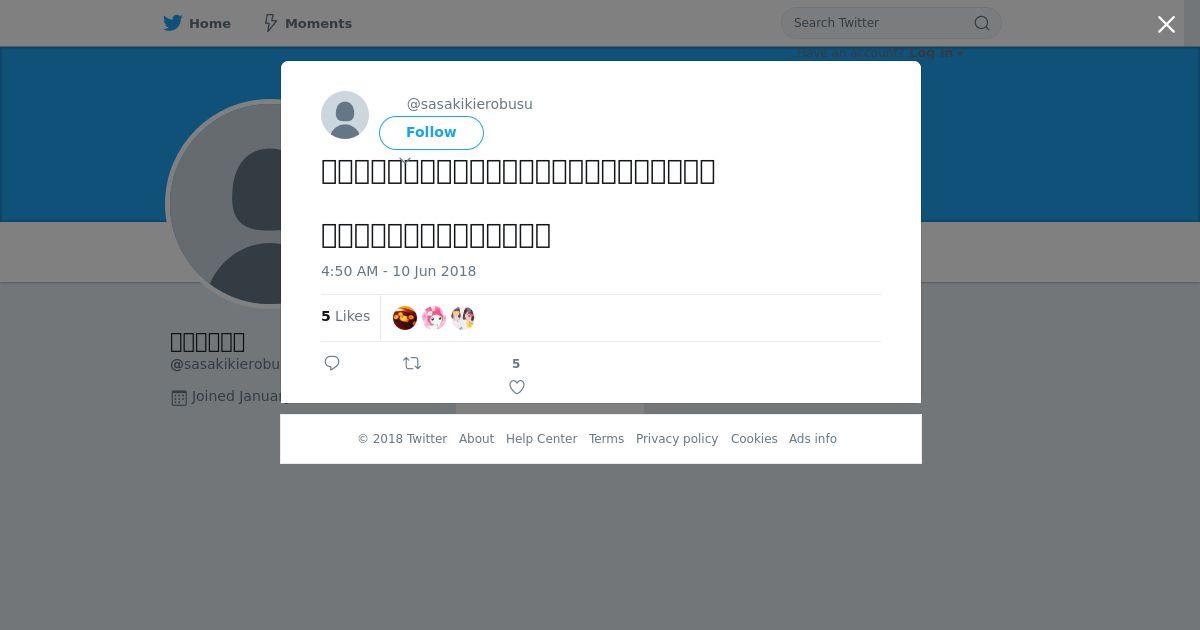The width and height of the screenshot is (1200, 630).
Task: Open third liker's avatar
Action: (462, 318)
